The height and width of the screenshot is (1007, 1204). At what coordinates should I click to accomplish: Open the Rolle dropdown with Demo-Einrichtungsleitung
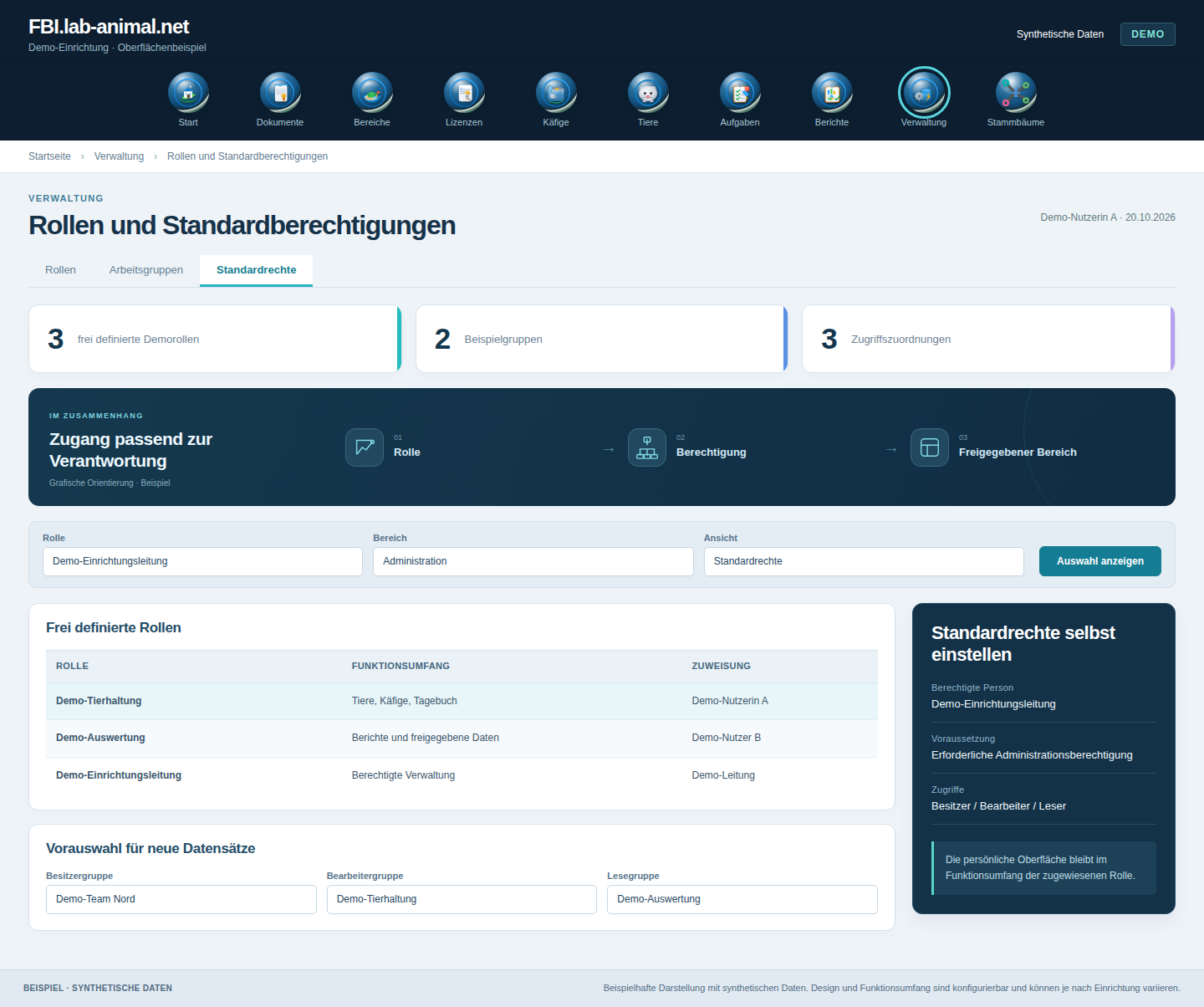pos(202,561)
